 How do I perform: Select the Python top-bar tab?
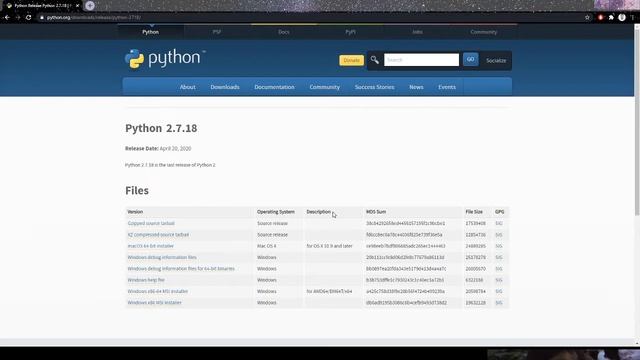tap(151, 32)
